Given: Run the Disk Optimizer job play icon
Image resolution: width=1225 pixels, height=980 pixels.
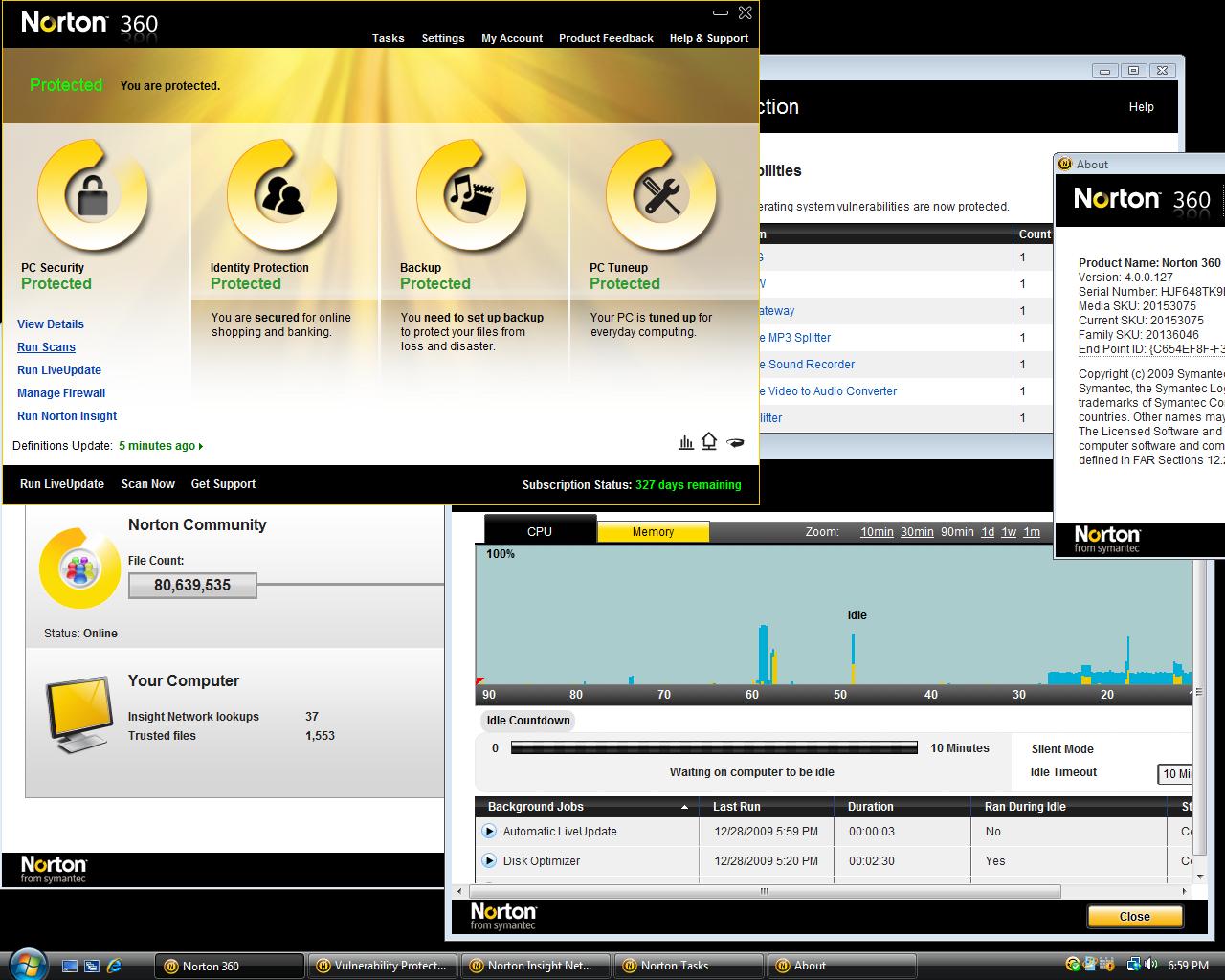Looking at the screenshot, I should [x=489, y=860].
